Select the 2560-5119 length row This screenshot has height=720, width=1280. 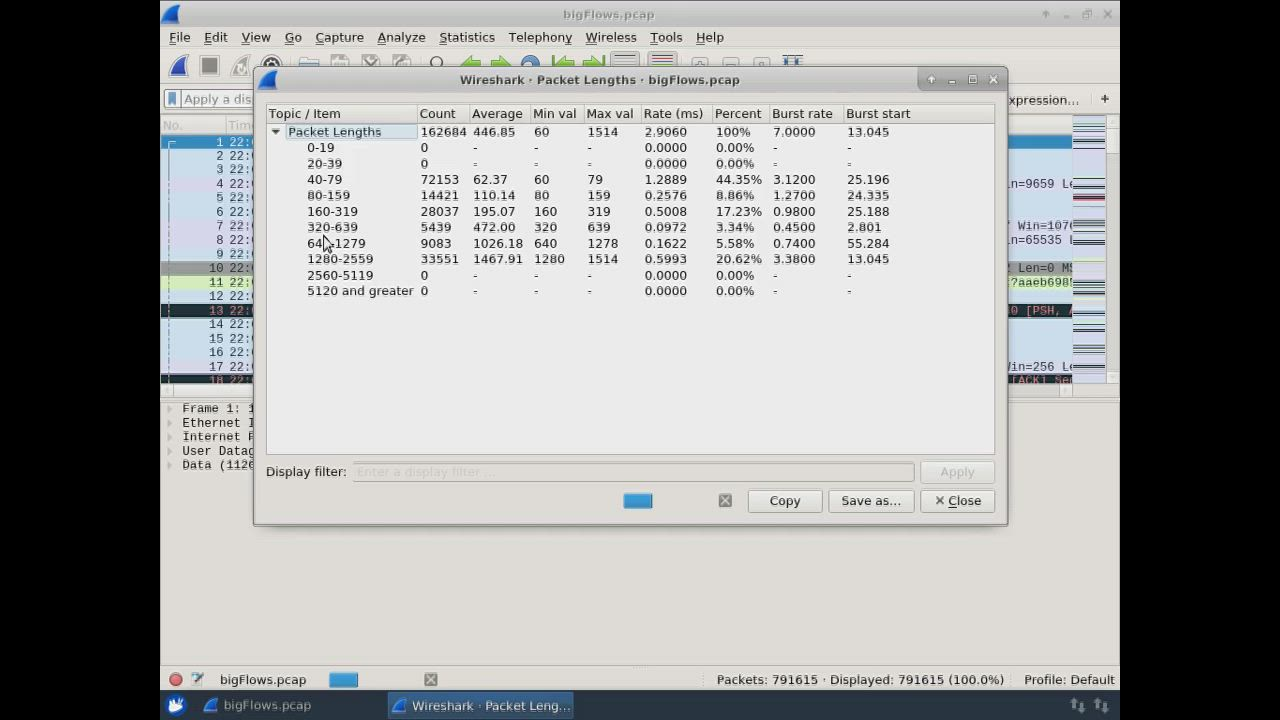coord(630,275)
